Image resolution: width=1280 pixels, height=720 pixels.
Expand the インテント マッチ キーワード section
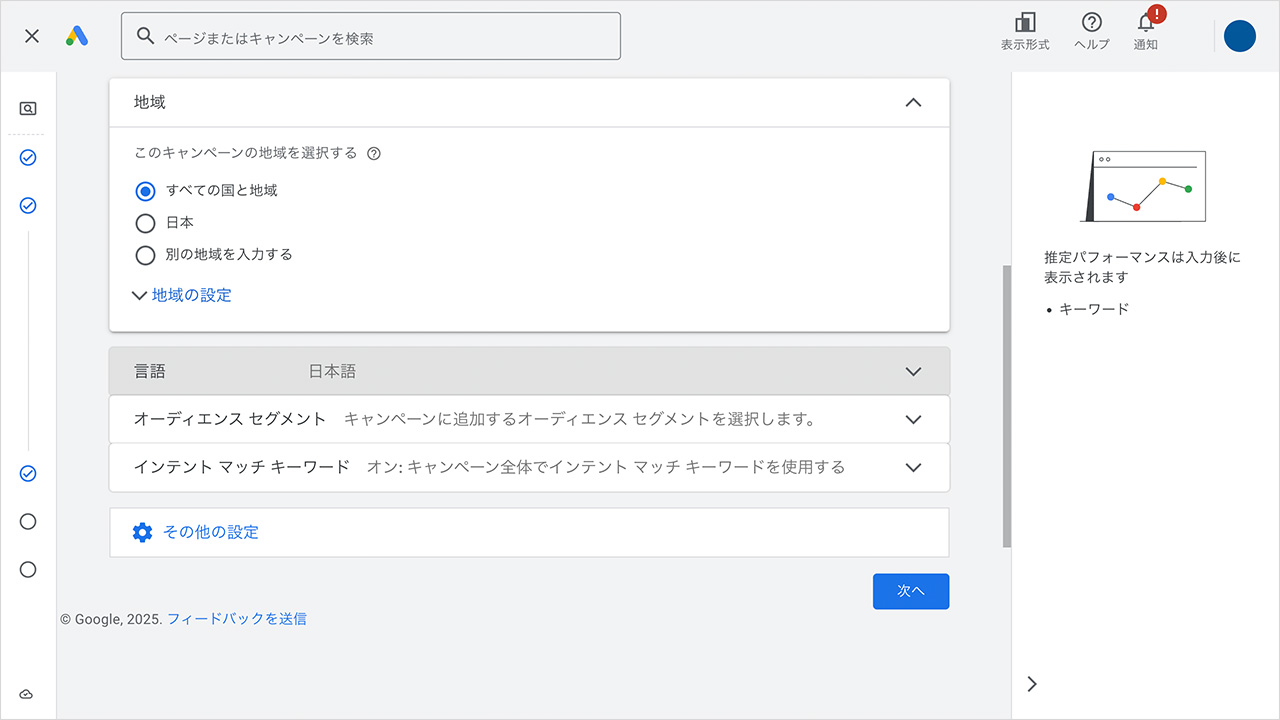tap(912, 467)
